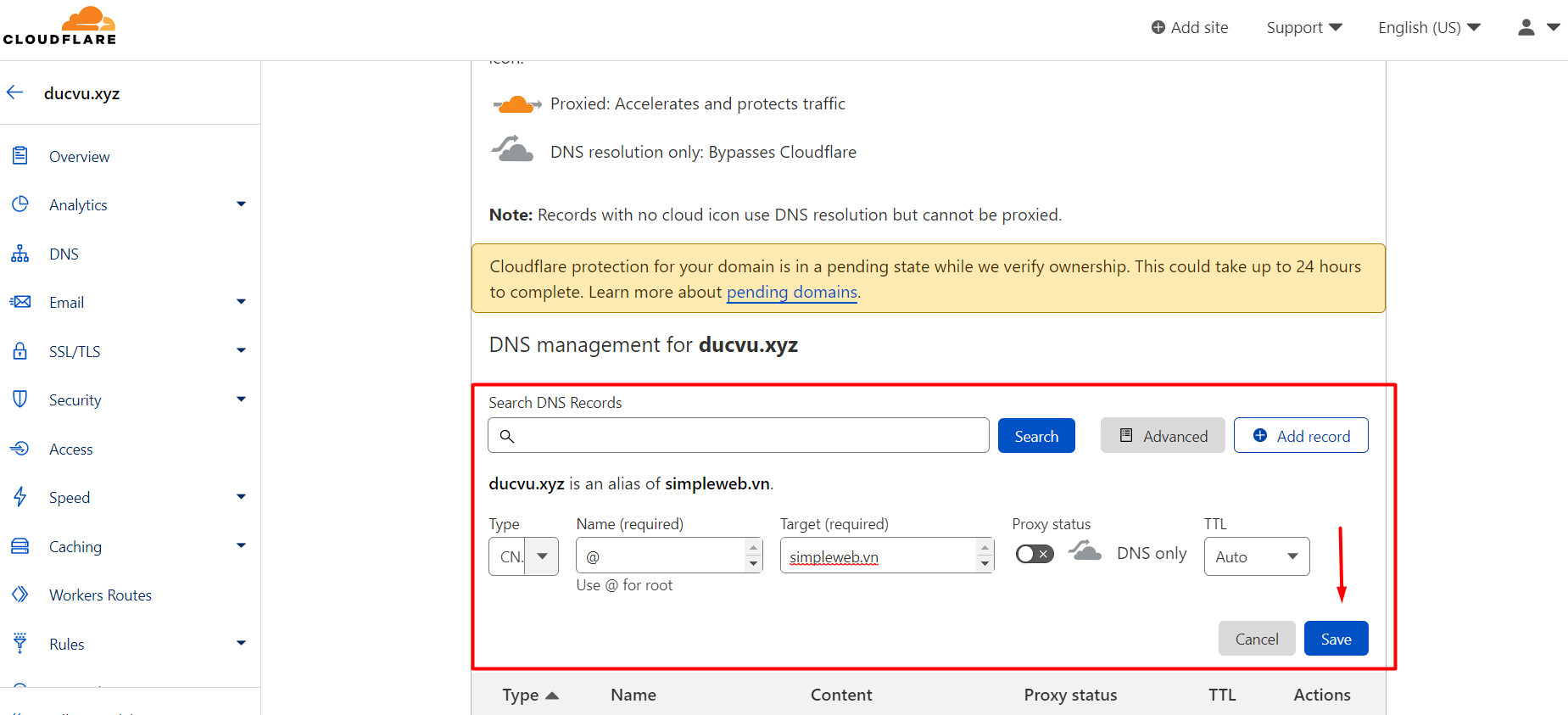1568x715 pixels.
Task: Open the pending domains link
Action: [792, 292]
